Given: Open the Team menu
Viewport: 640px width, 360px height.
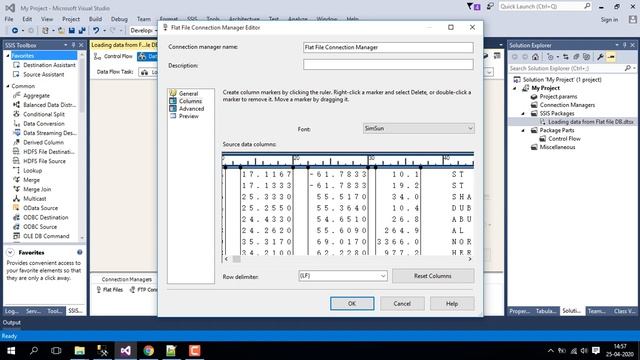Looking at the screenshot, I should (144, 19).
